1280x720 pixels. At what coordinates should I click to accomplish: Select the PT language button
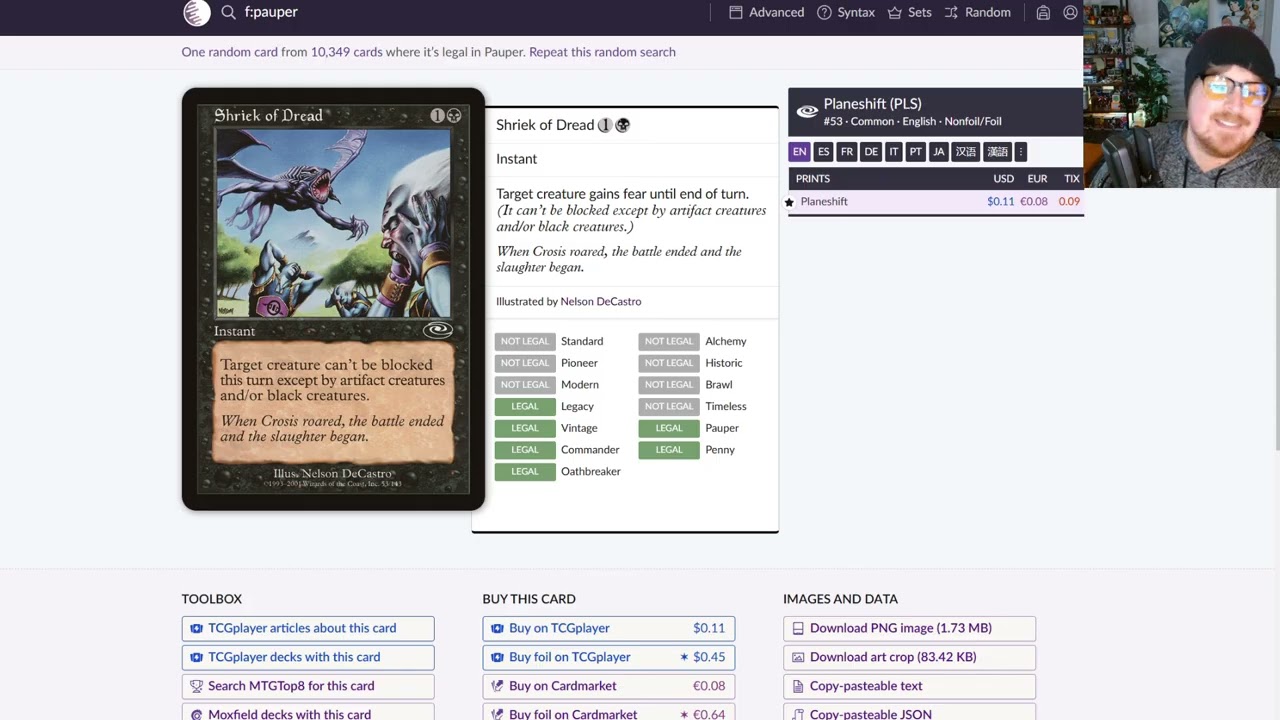[x=916, y=152]
